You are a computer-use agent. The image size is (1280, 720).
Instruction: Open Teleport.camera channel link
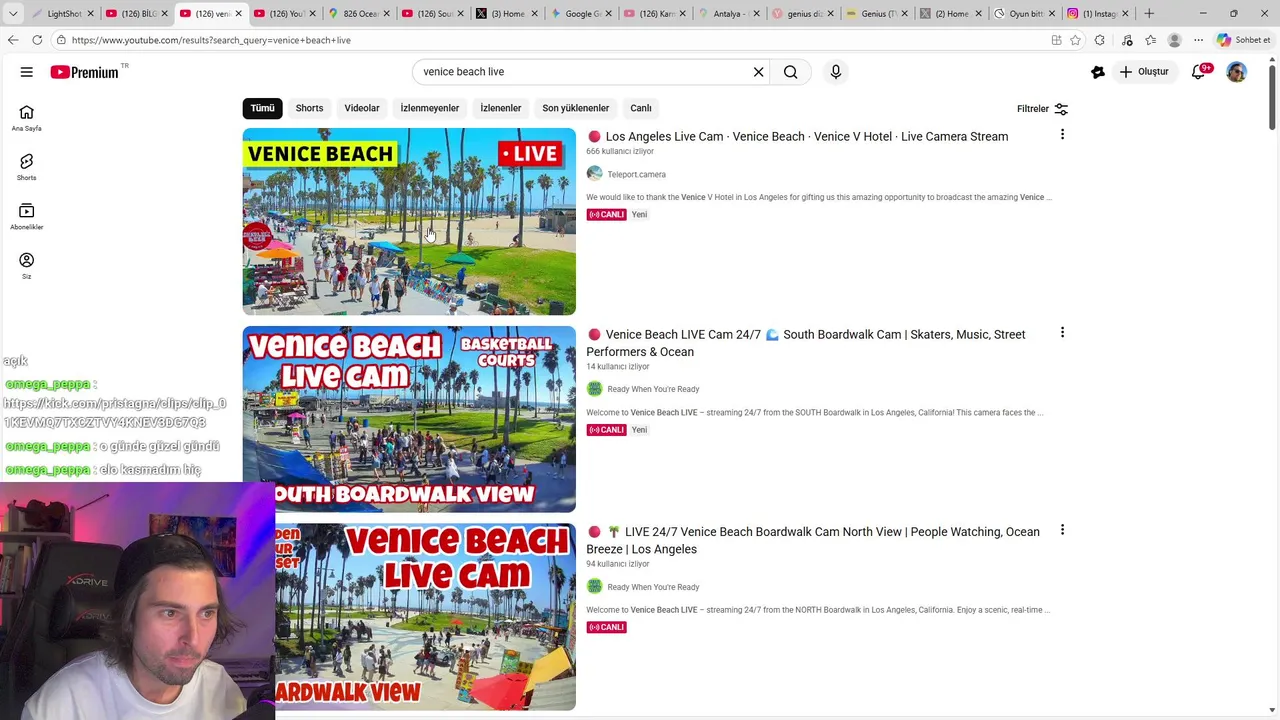coord(636,174)
